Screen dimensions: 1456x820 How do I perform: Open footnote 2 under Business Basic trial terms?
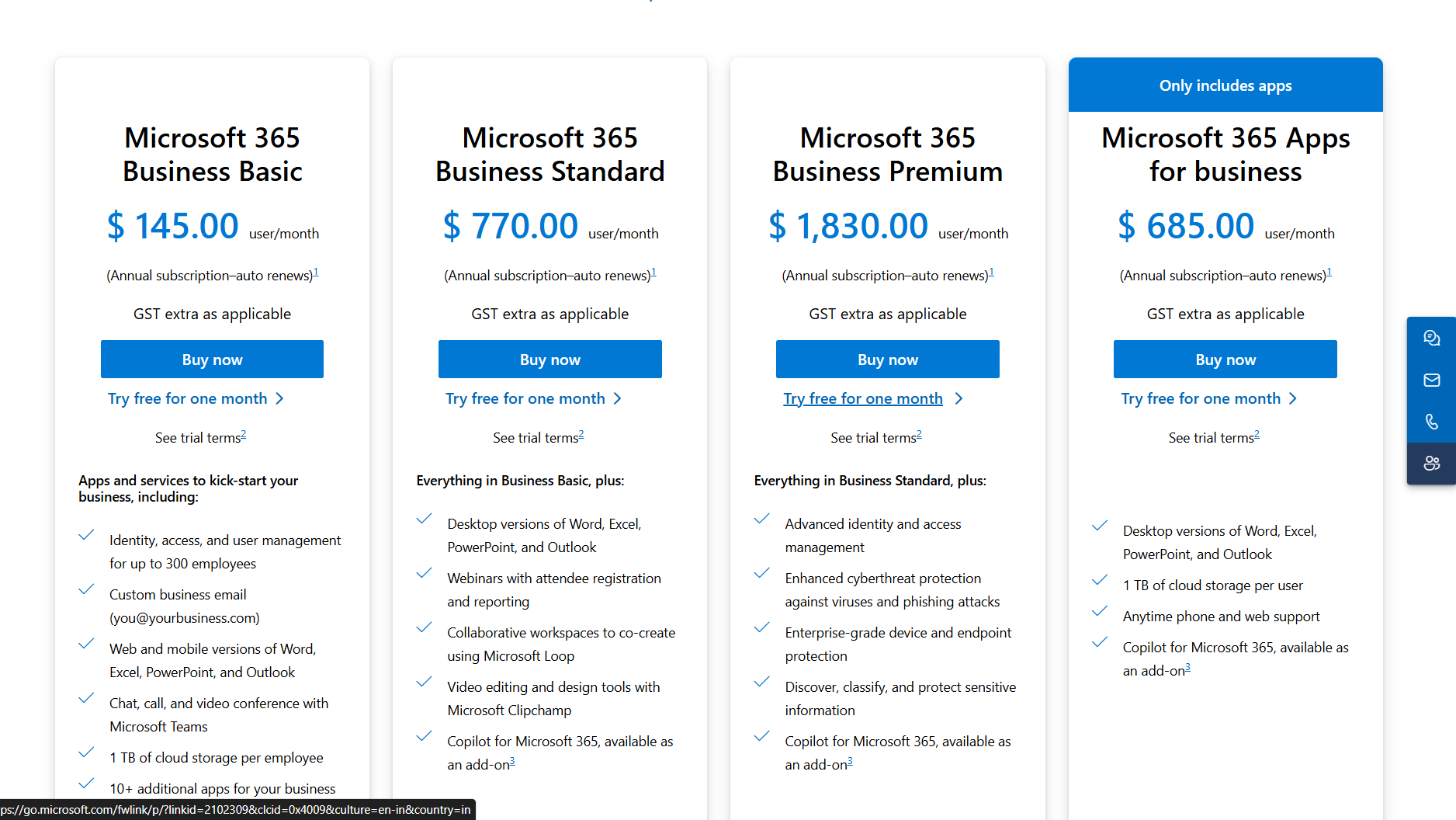244,434
